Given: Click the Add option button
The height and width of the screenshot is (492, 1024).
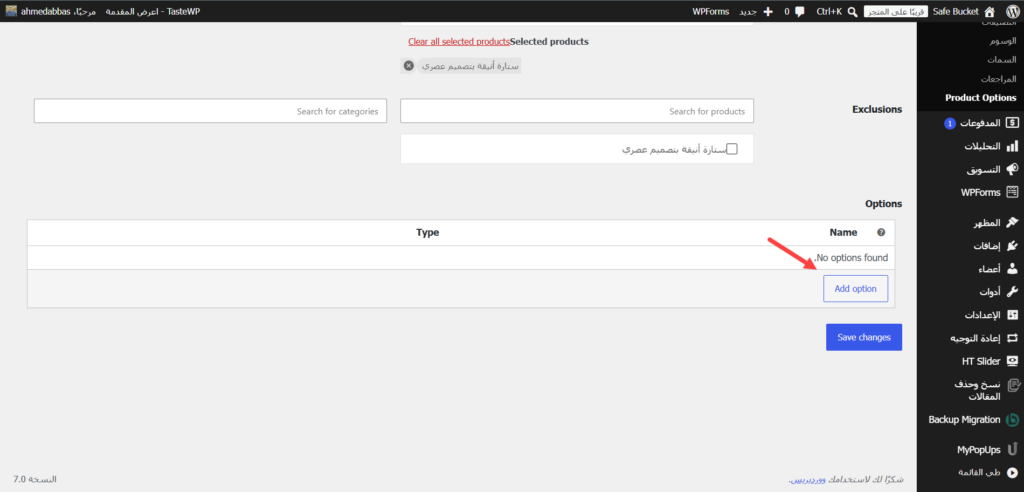Looking at the screenshot, I should tap(856, 289).
